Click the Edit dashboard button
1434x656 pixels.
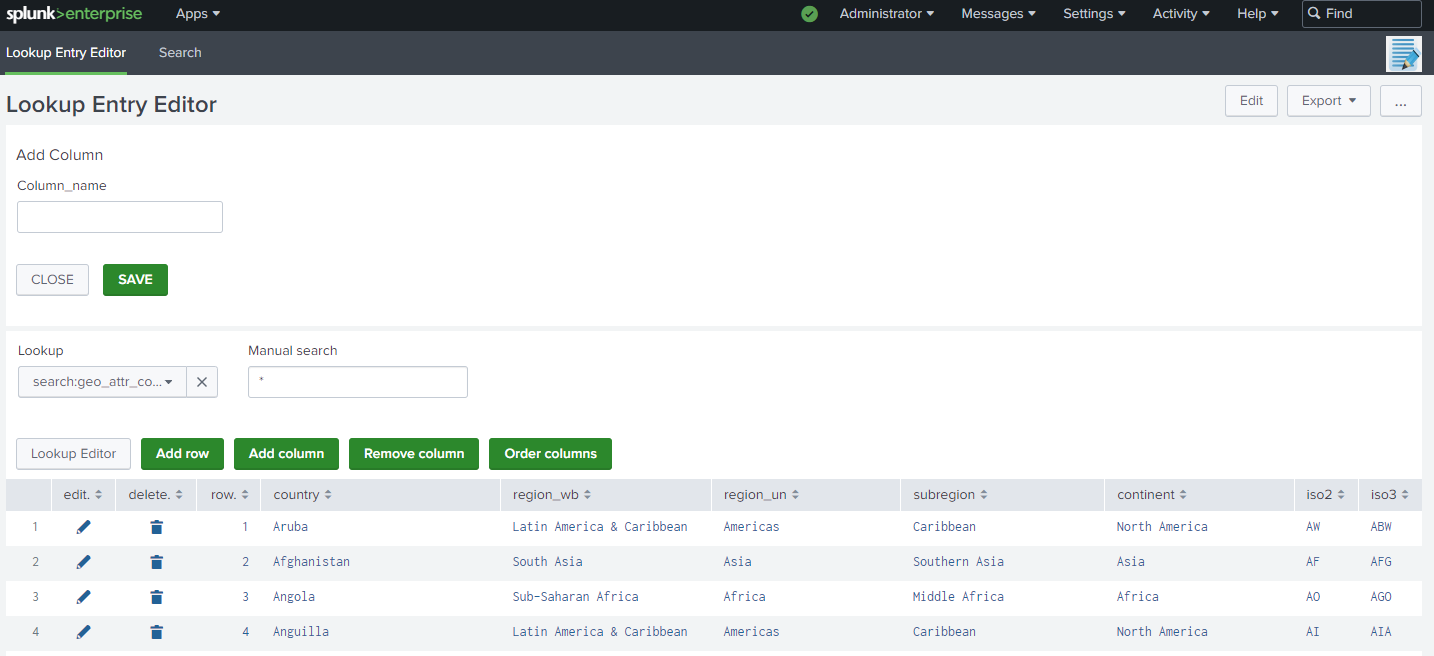click(1251, 101)
